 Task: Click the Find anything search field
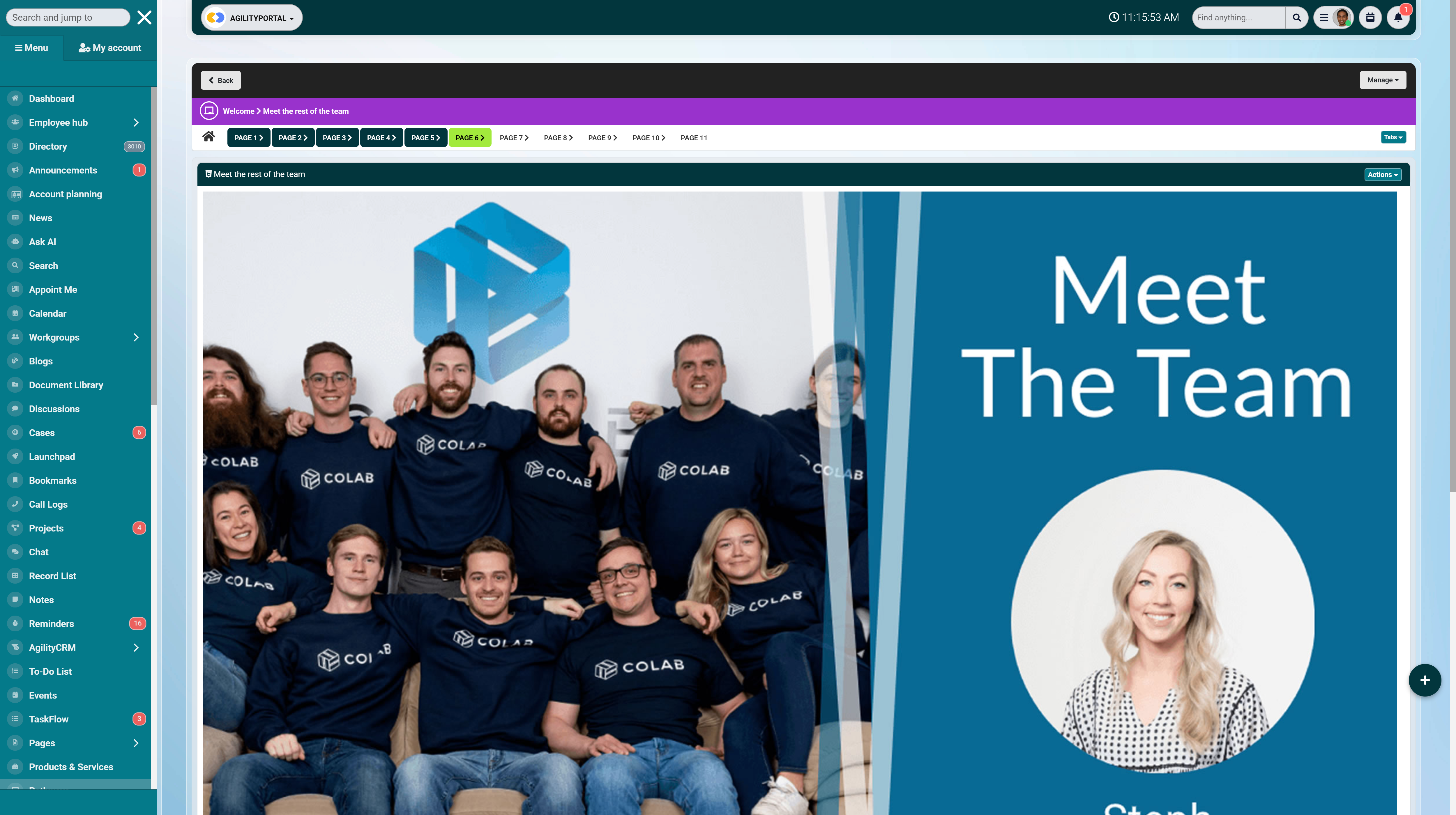click(1238, 17)
